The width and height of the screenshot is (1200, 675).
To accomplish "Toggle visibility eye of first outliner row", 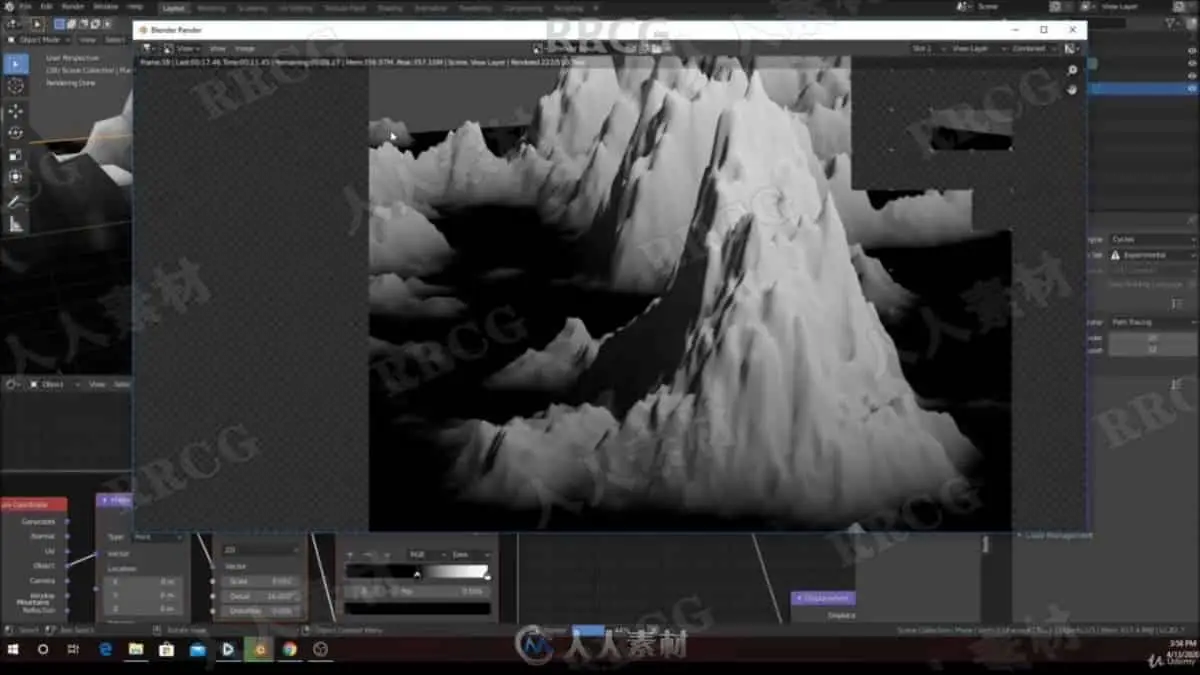I will (x=1191, y=51).
